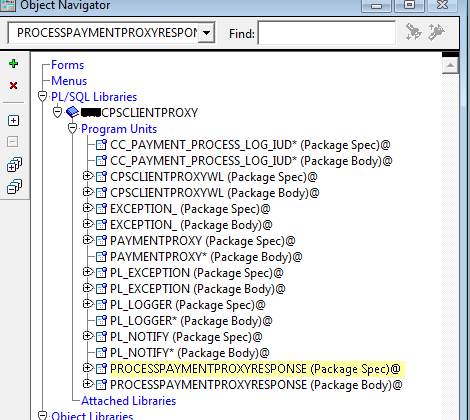Click icon of CPSCLIENTPROXYWL Package Body
470x420 pixels.
(x=101, y=193)
